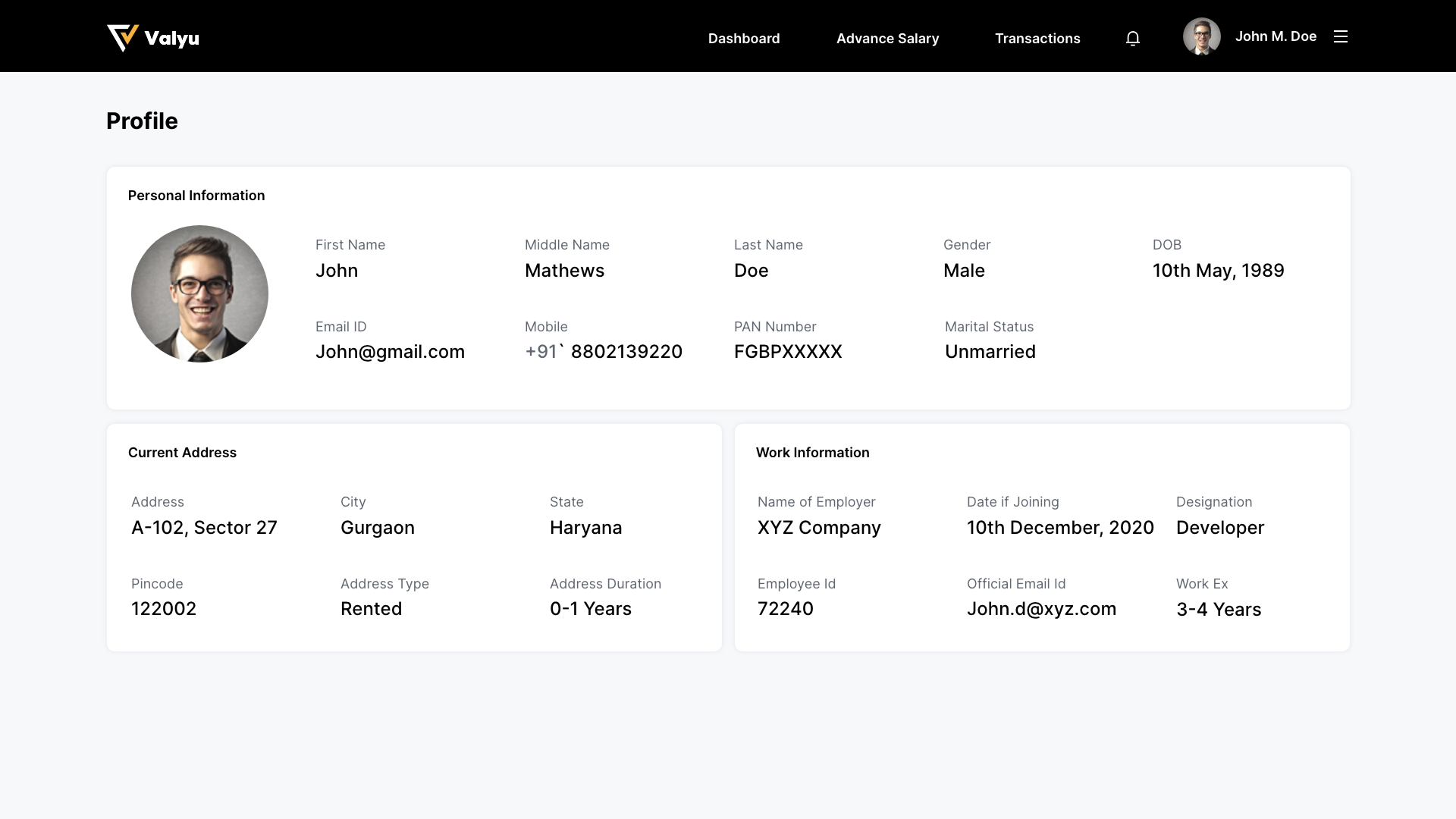Click the Employee Id 72240 value
This screenshot has width=1456, height=819.
[785, 609]
